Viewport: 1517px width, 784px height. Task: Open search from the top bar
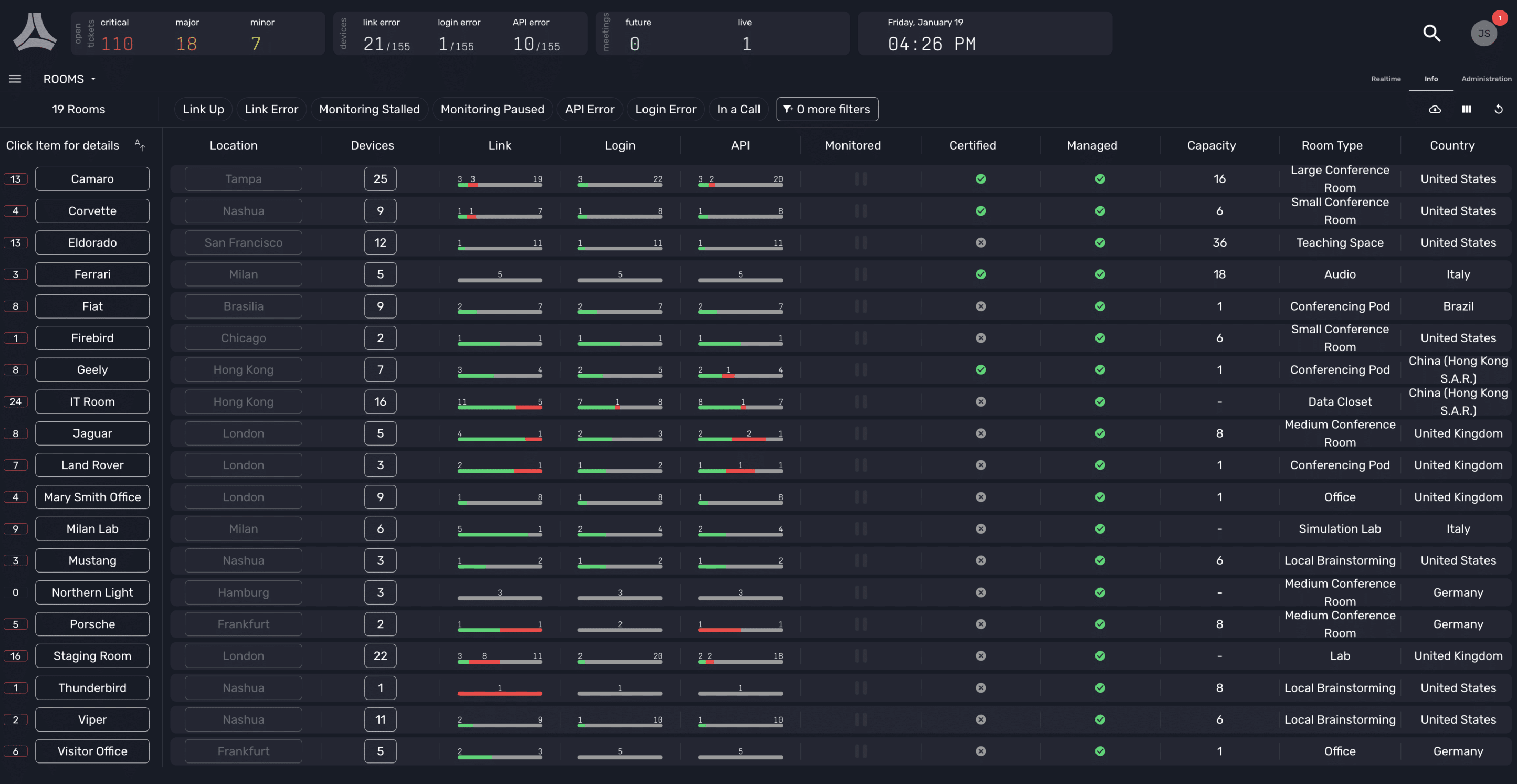point(1431,34)
